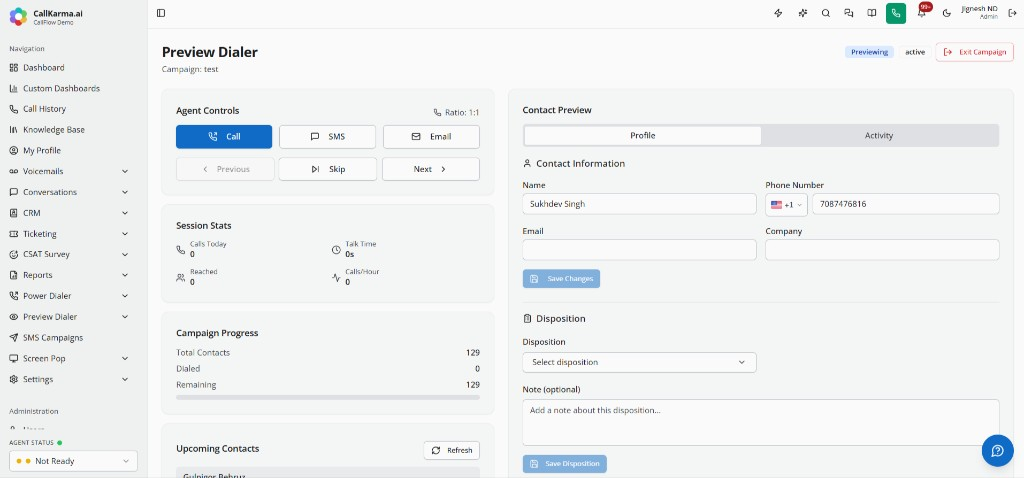Click the blue Call button
This screenshot has width=1024, height=478.
224,136
